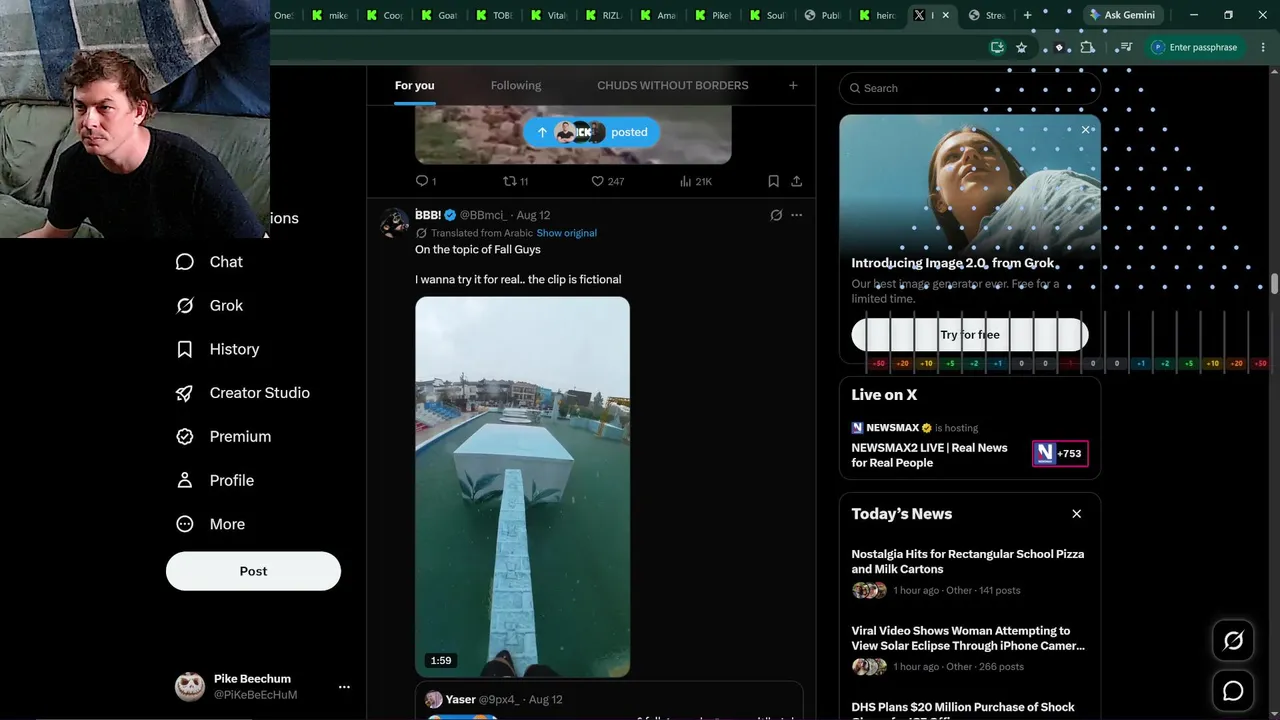1280x720 pixels.
Task: Open the More circle icon in the sidebar
Action: 185,524
